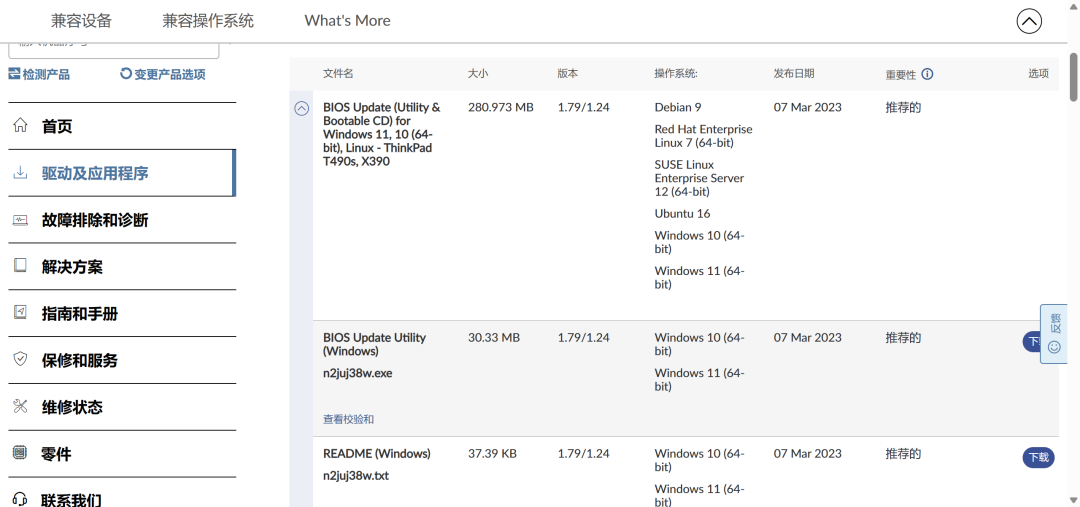Select 驱动及应用程序 in the sidebar

122,173
